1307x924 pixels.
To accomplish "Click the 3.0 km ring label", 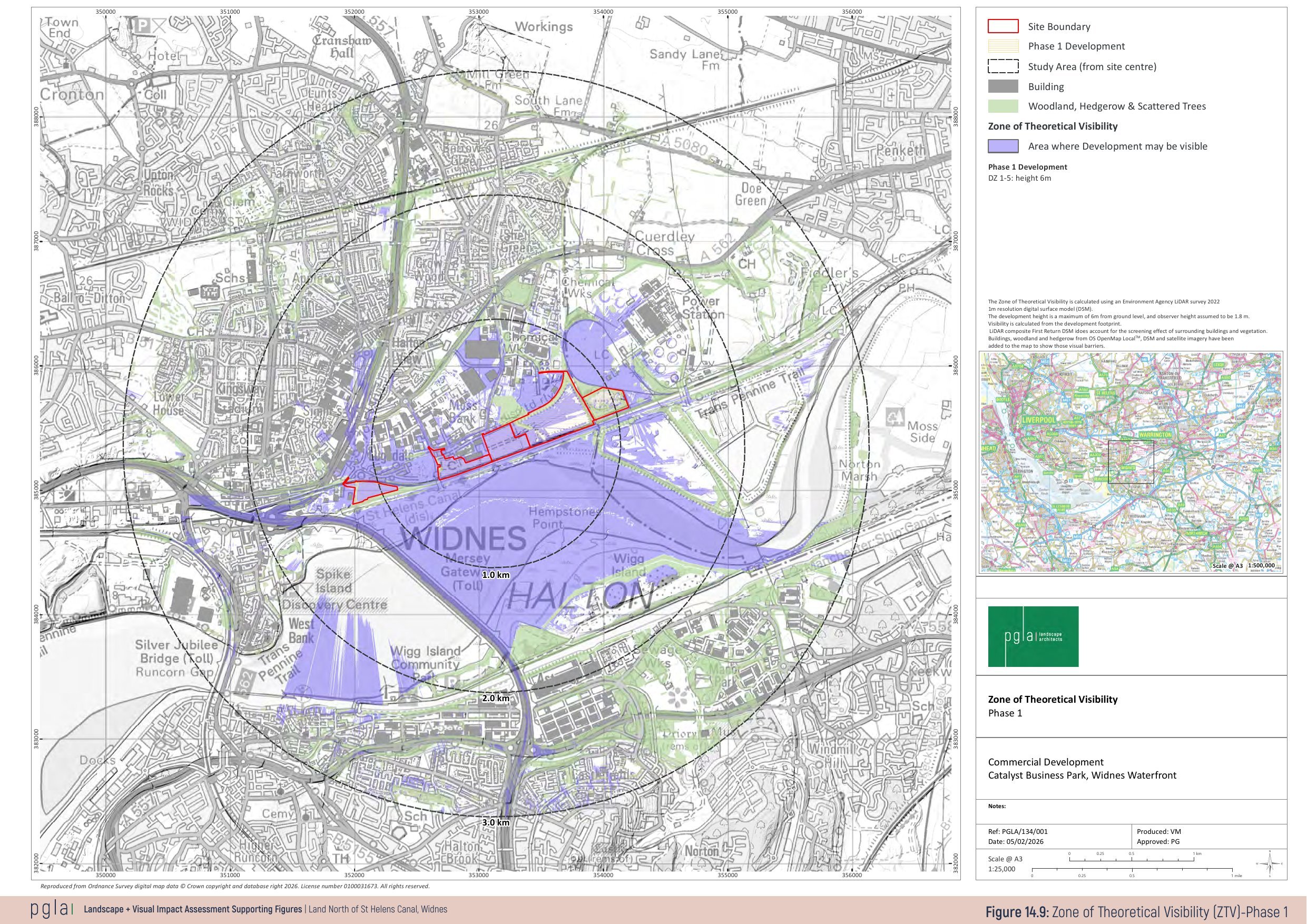I will tap(495, 822).
